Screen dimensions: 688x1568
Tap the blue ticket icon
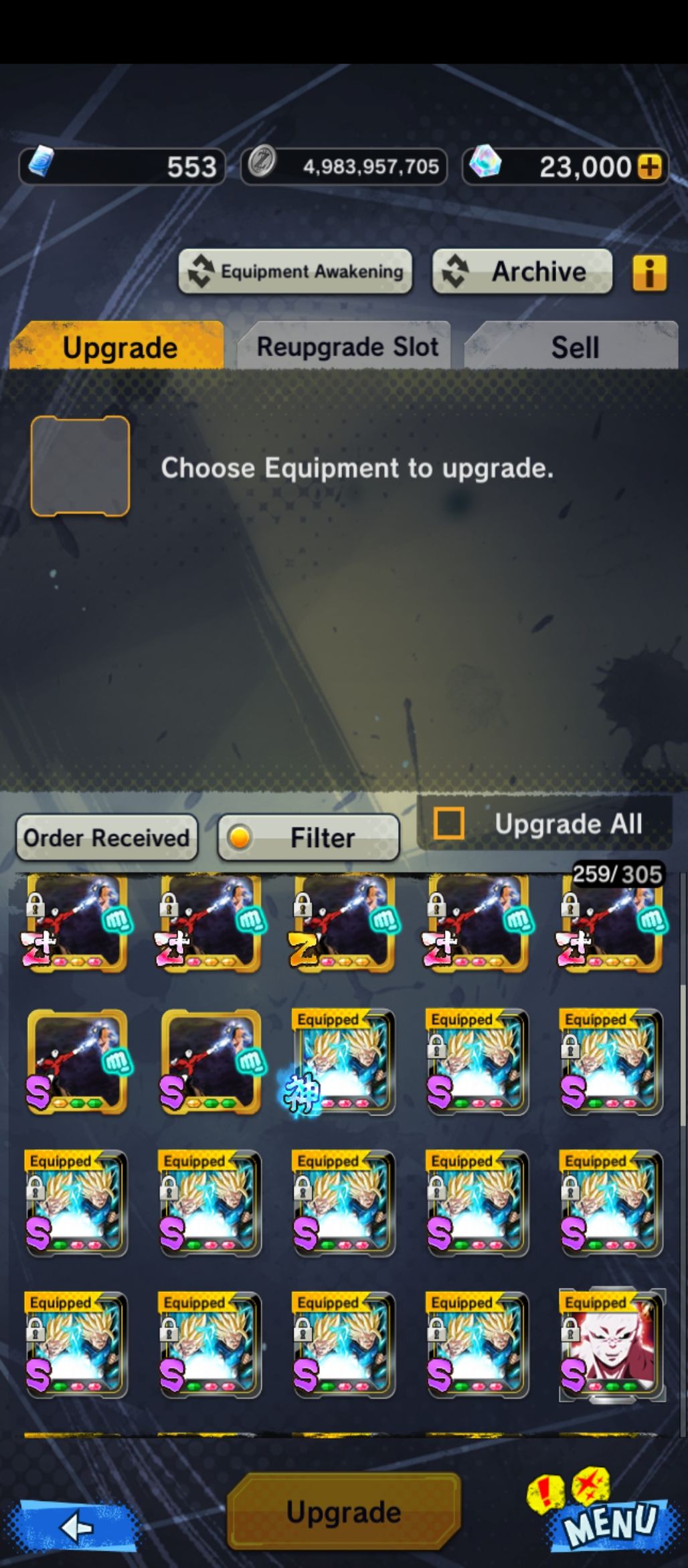[x=41, y=163]
